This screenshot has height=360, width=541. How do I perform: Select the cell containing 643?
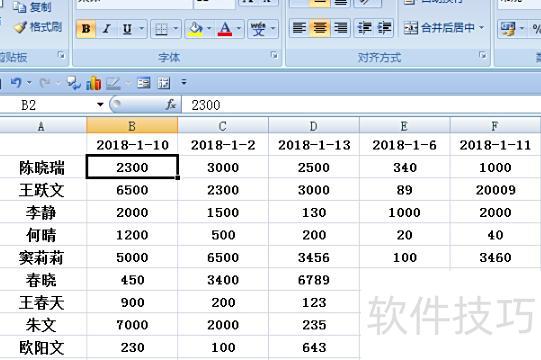[x=314, y=348]
